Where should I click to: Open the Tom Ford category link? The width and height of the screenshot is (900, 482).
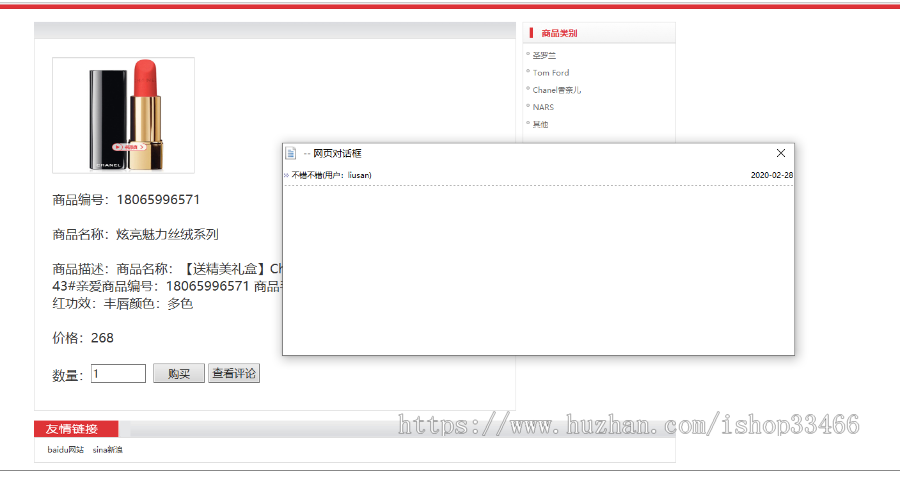[x=551, y=73]
